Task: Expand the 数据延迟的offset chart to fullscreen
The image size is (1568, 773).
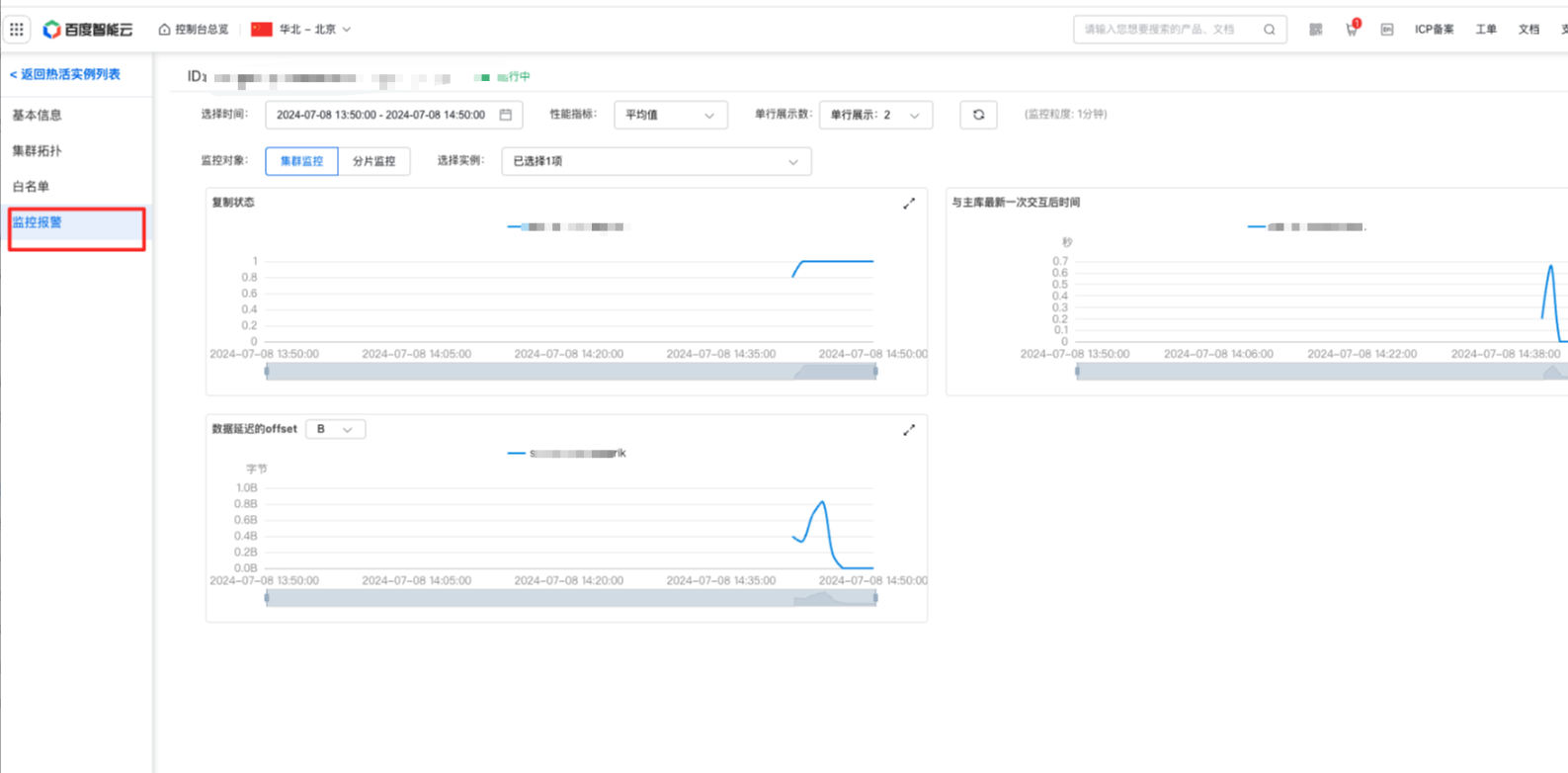Action: [x=909, y=430]
